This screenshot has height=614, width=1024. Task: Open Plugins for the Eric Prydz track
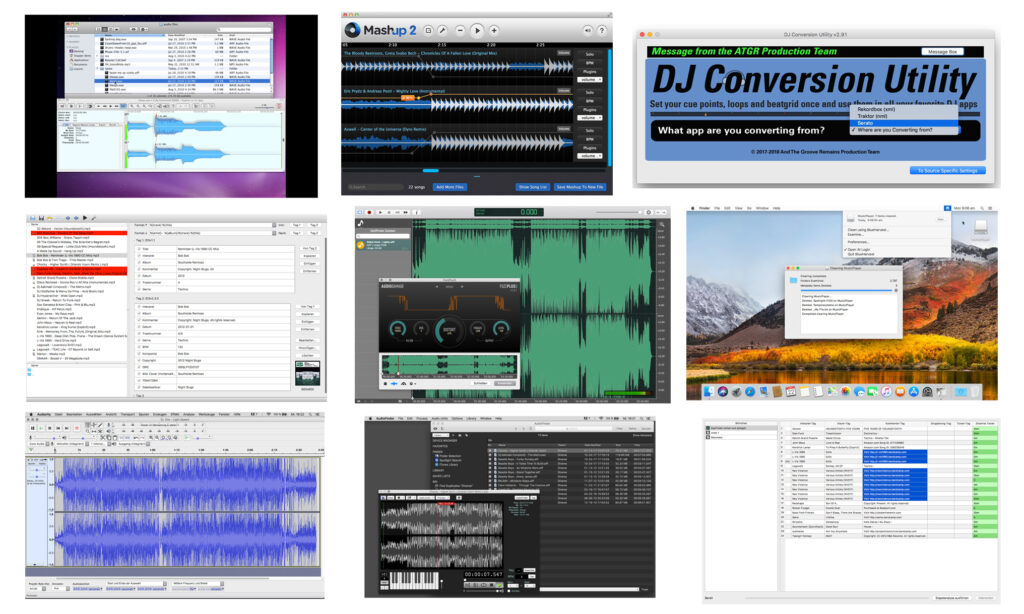coord(590,110)
